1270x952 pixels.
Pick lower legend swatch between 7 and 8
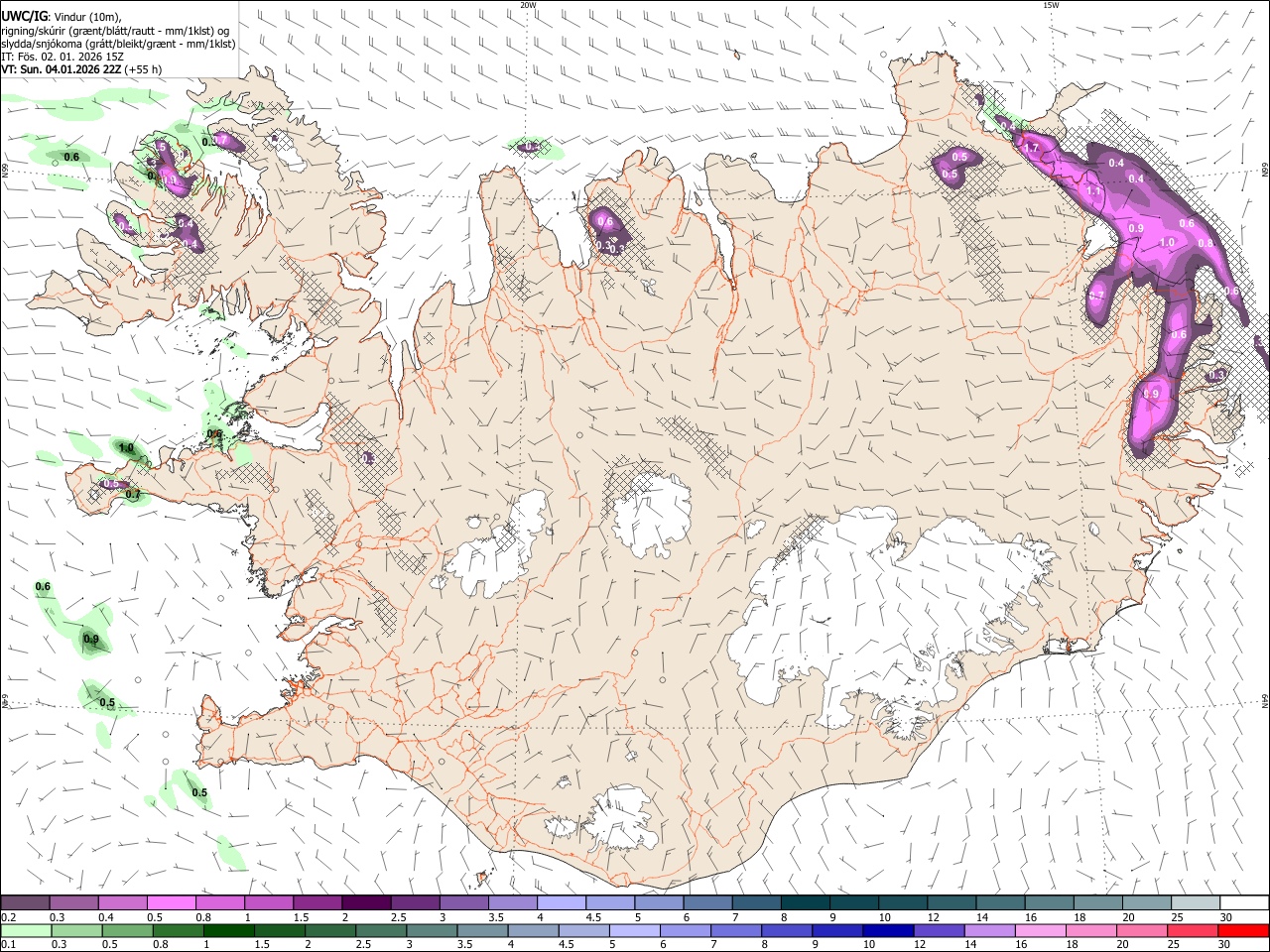tap(736, 930)
